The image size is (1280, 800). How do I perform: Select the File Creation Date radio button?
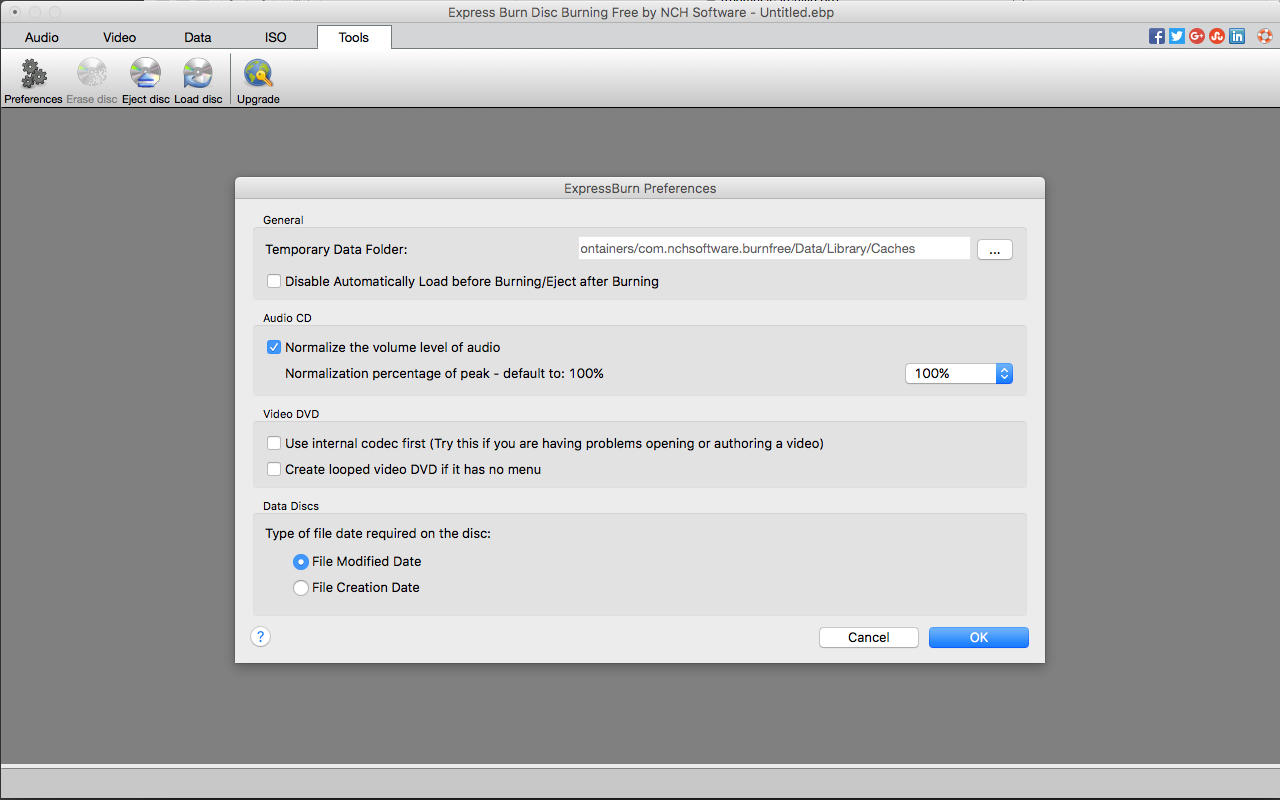pyautogui.click(x=301, y=588)
